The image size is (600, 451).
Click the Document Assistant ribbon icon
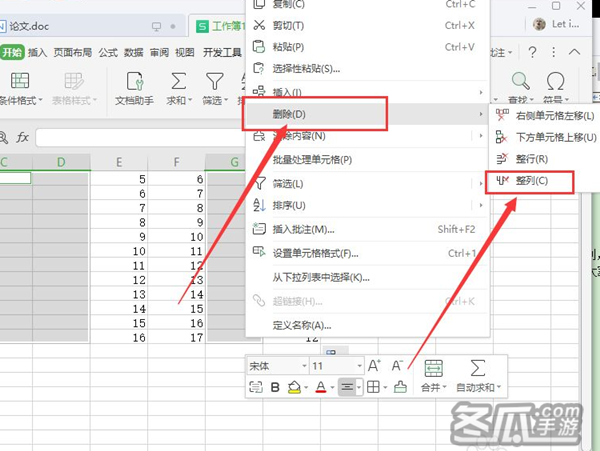(135, 81)
